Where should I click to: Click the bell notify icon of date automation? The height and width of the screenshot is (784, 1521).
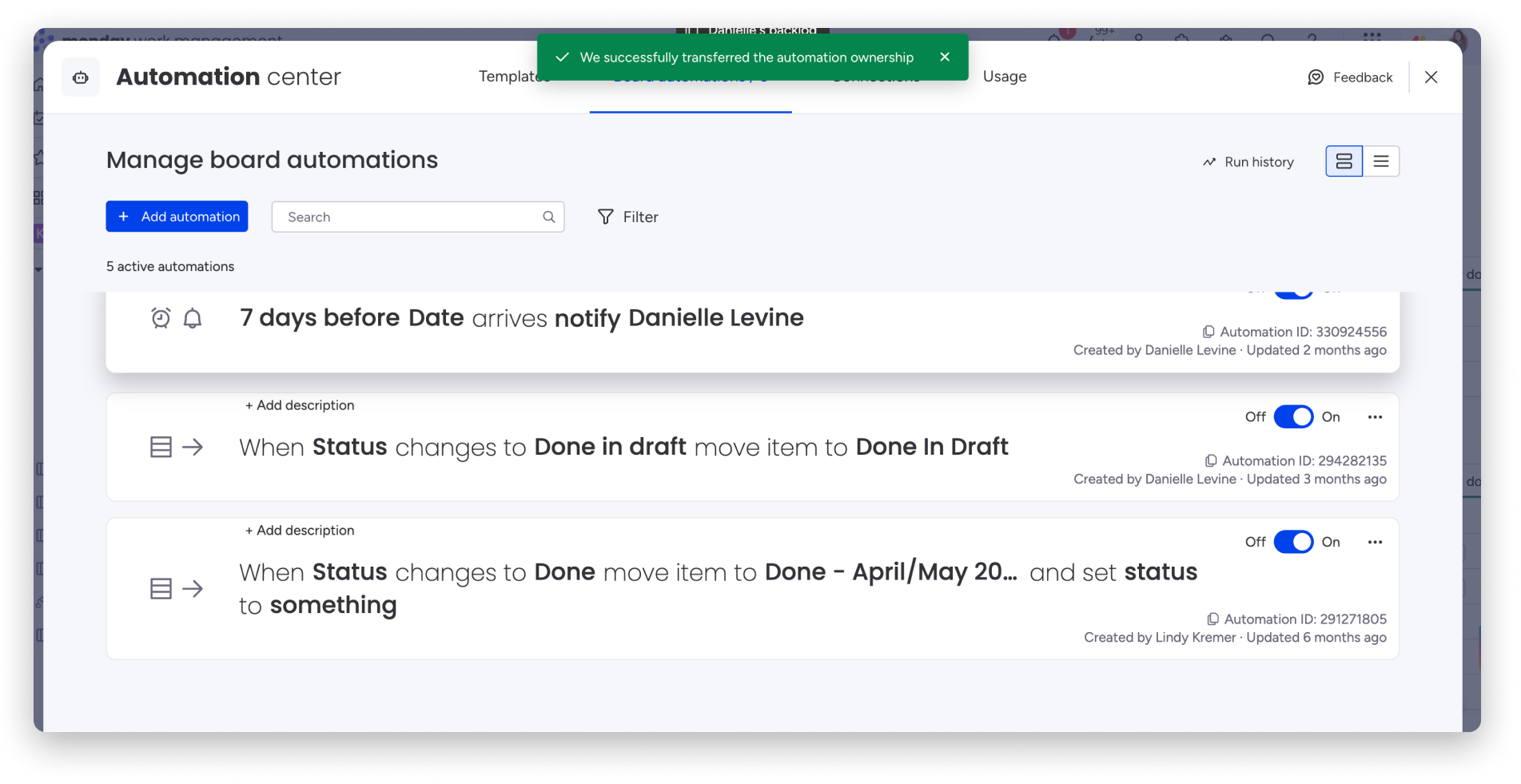(193, 318)
